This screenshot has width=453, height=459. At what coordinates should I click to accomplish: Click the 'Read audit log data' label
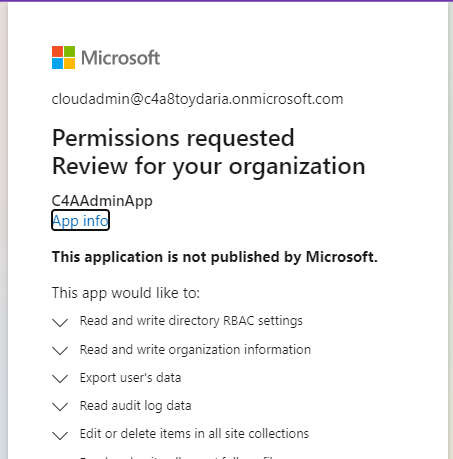click(135, 406)
